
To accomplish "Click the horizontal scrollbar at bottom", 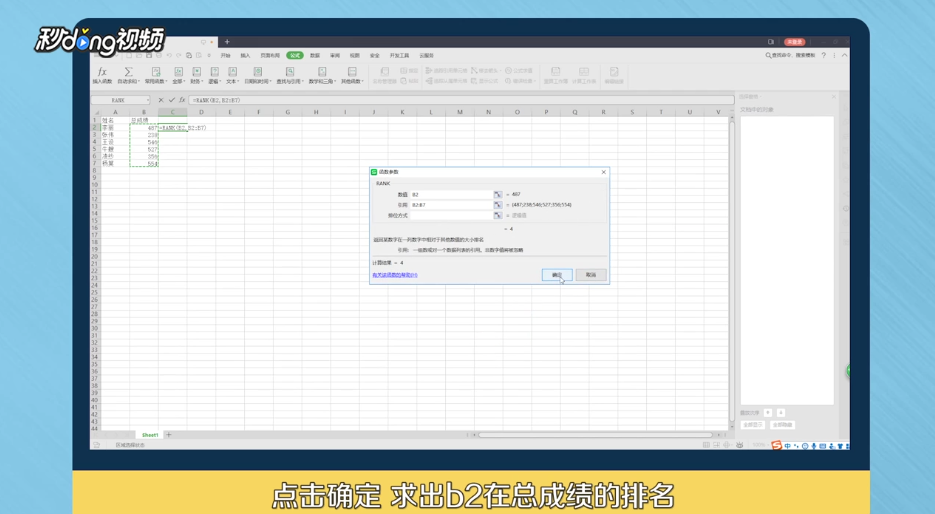I will click(595, 435).
